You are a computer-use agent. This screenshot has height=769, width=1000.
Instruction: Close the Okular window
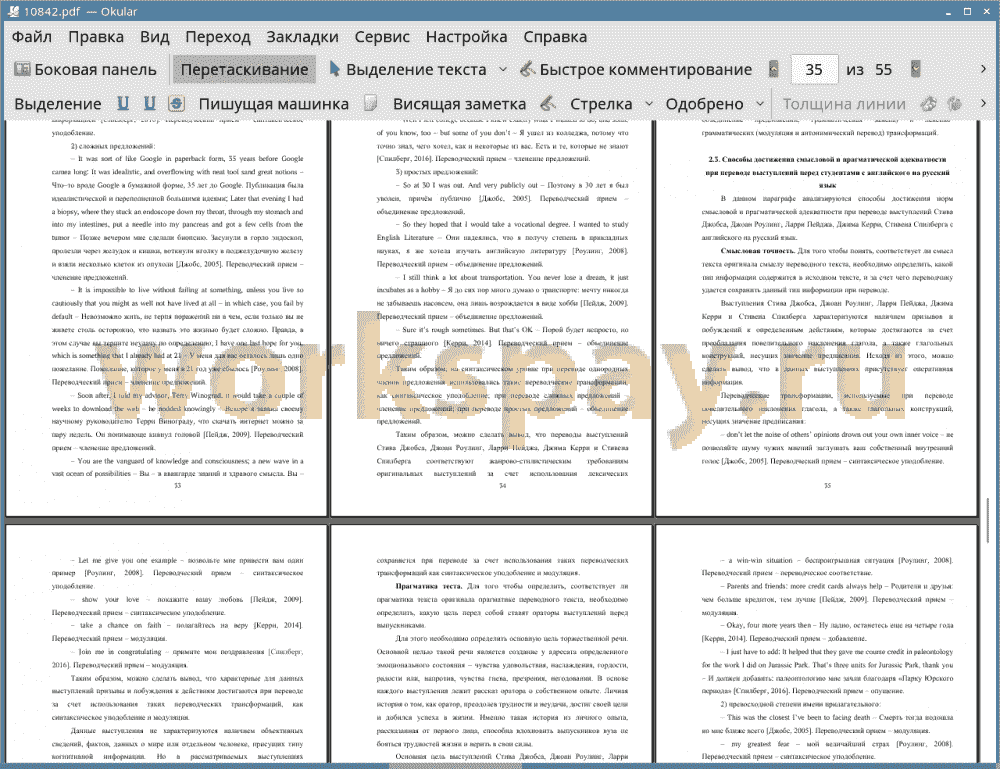point(985,11)
